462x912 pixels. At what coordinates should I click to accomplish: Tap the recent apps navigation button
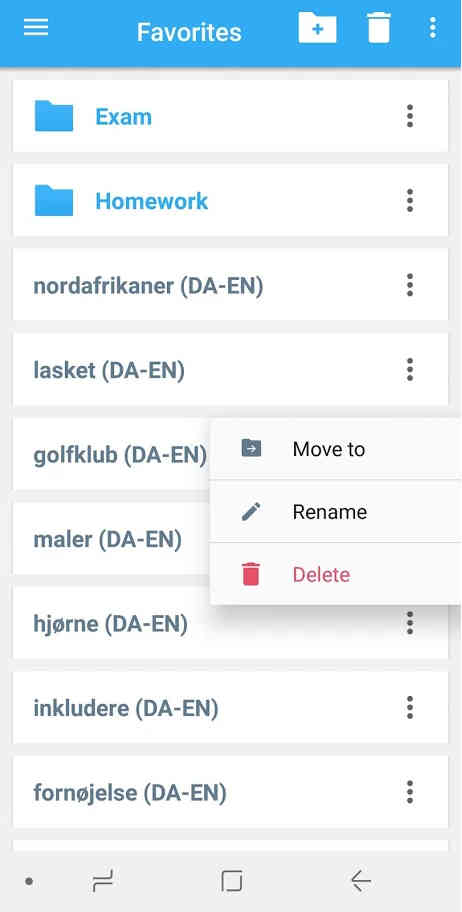coord(103,882)
